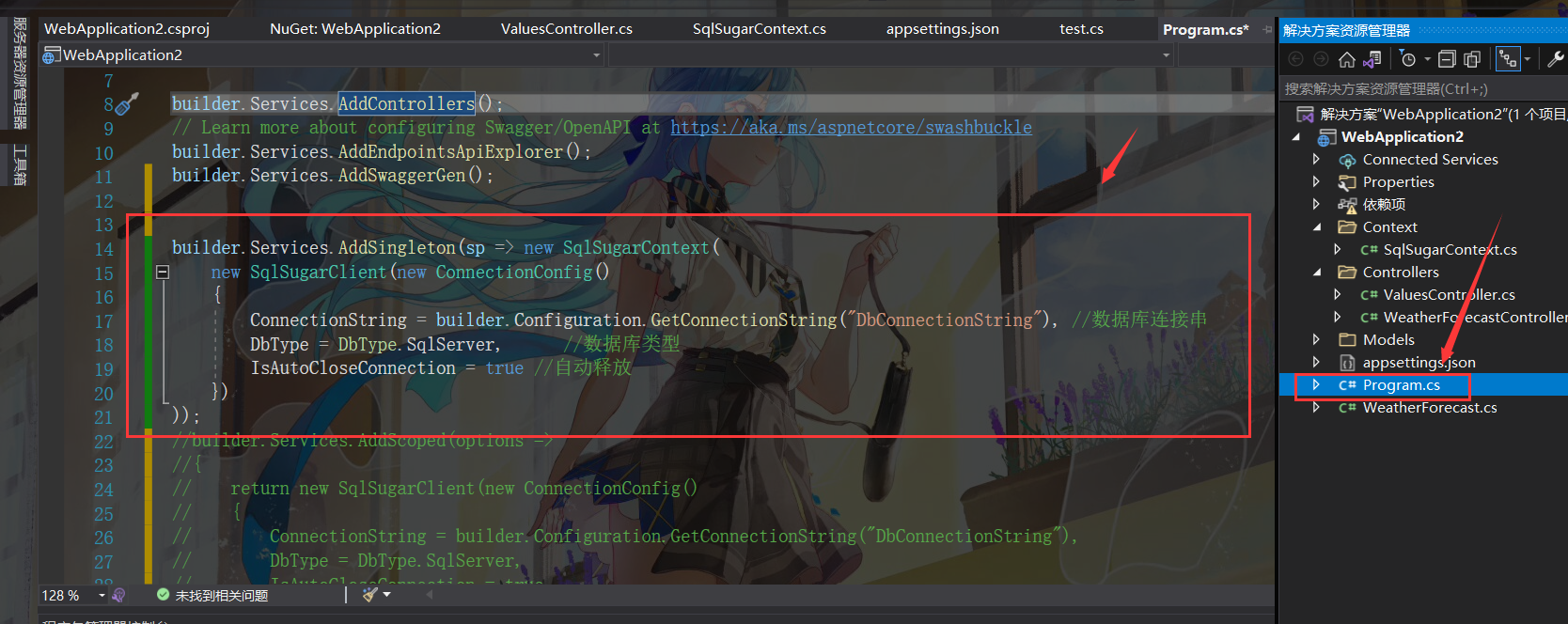This screenshot has width=1568, height=624.
Task: Click the Models folder icon
Action: 1347,339
